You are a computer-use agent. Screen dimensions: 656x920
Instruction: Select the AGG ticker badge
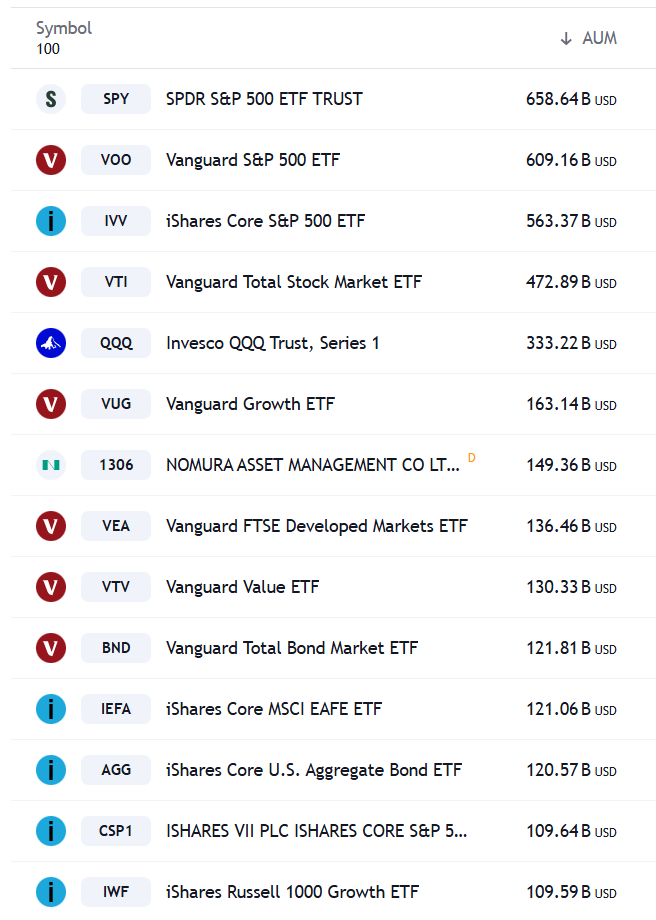point(116,770)
